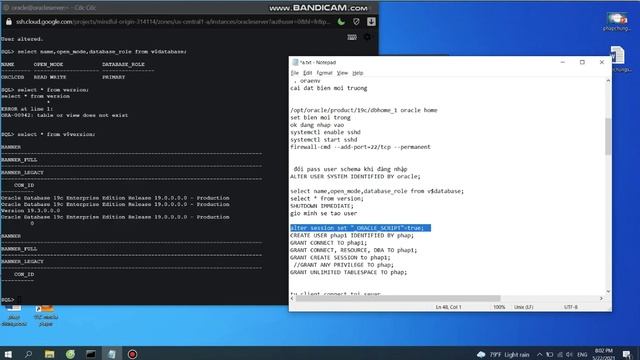640x360 pixels.
Task: Open Windows taskbar search
Action: [28, 354]
